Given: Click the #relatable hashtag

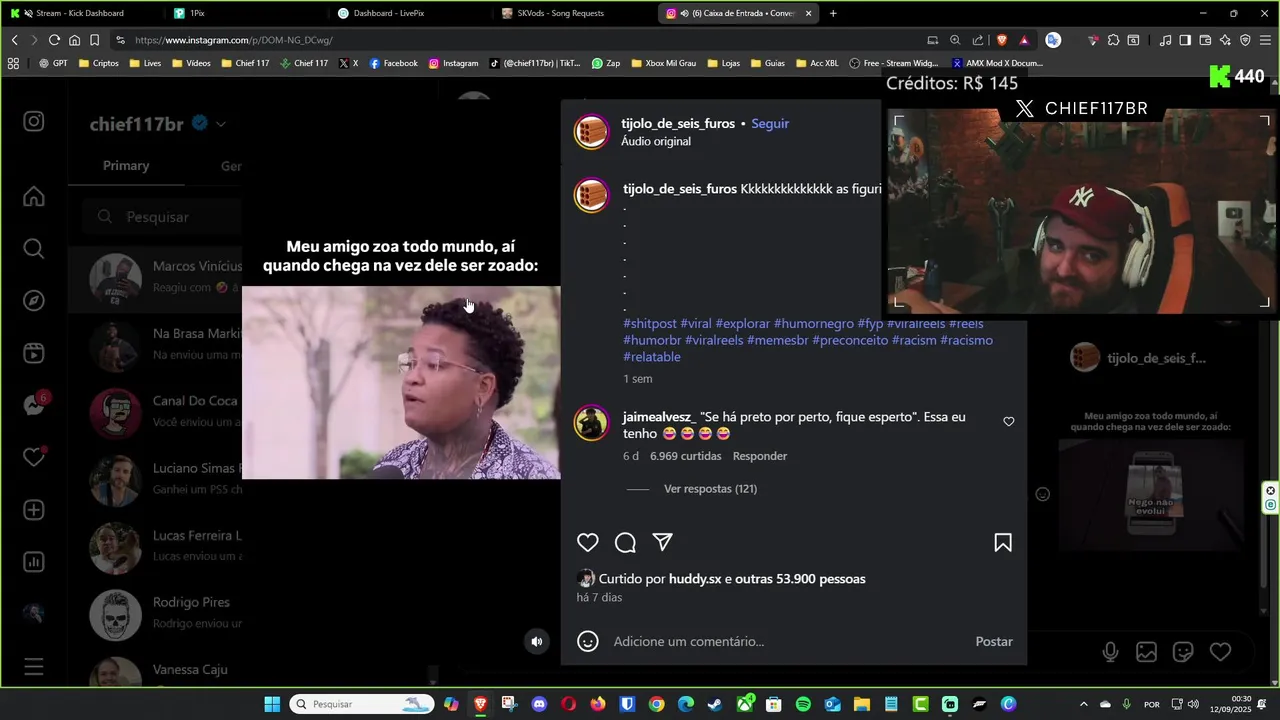Looking at the screenshot, I should coord(652,357).
